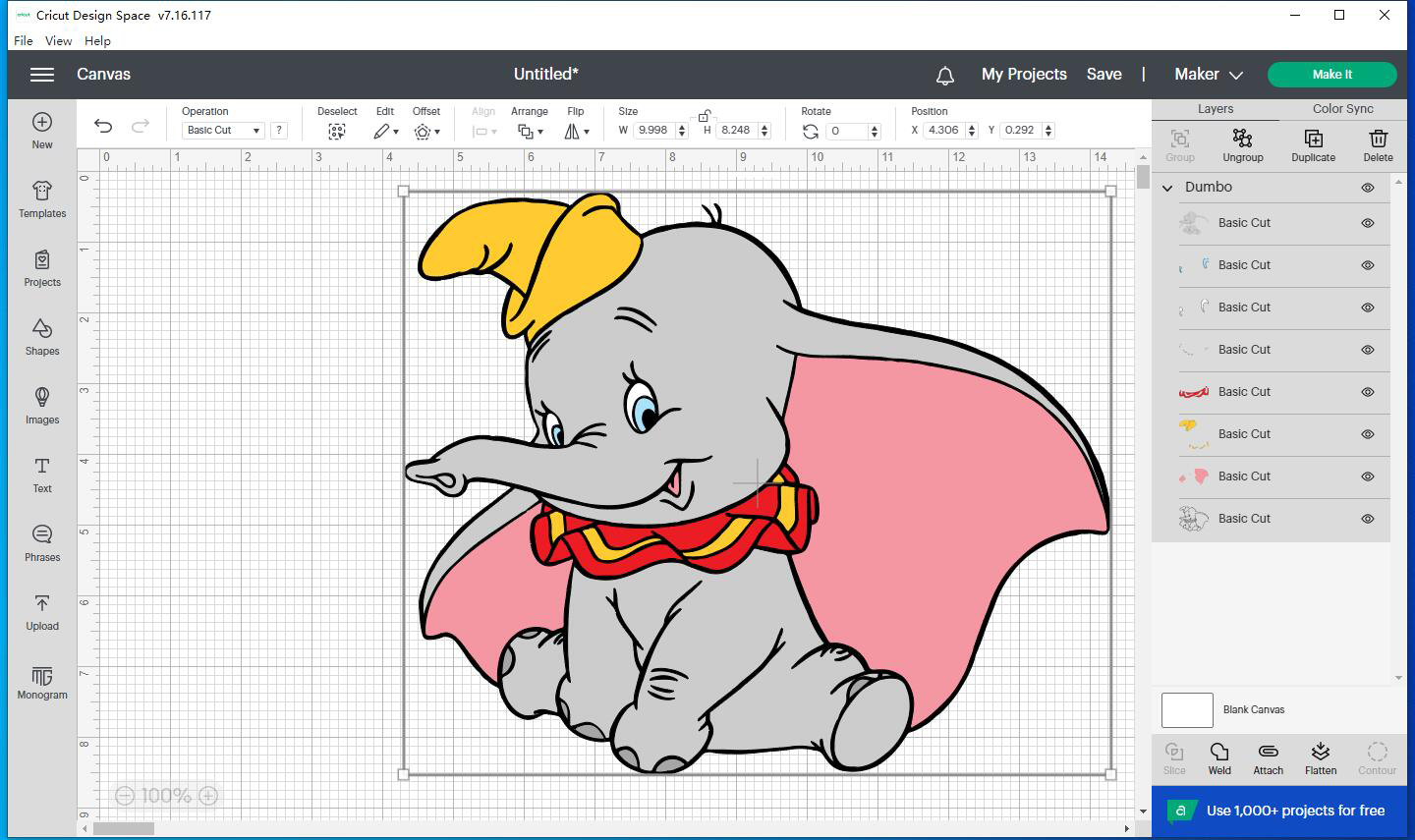Open the Arrange dropdown
This screenshot has height=840, width=1415.
click(x=530, y=131)
